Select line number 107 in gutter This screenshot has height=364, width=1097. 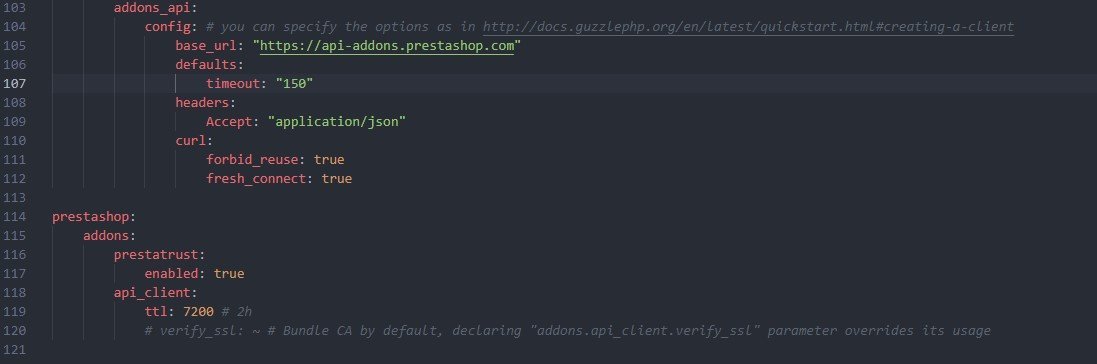[15, 83]
